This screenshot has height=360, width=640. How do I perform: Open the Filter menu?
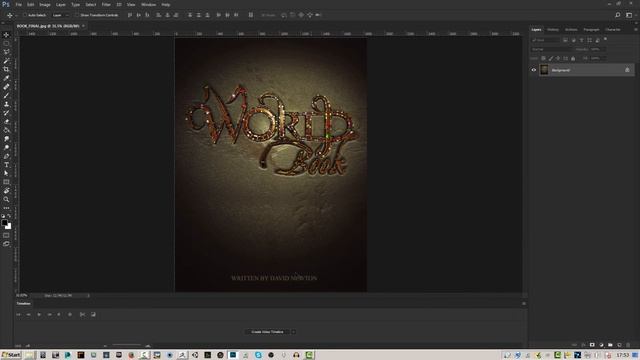(106, 4)
